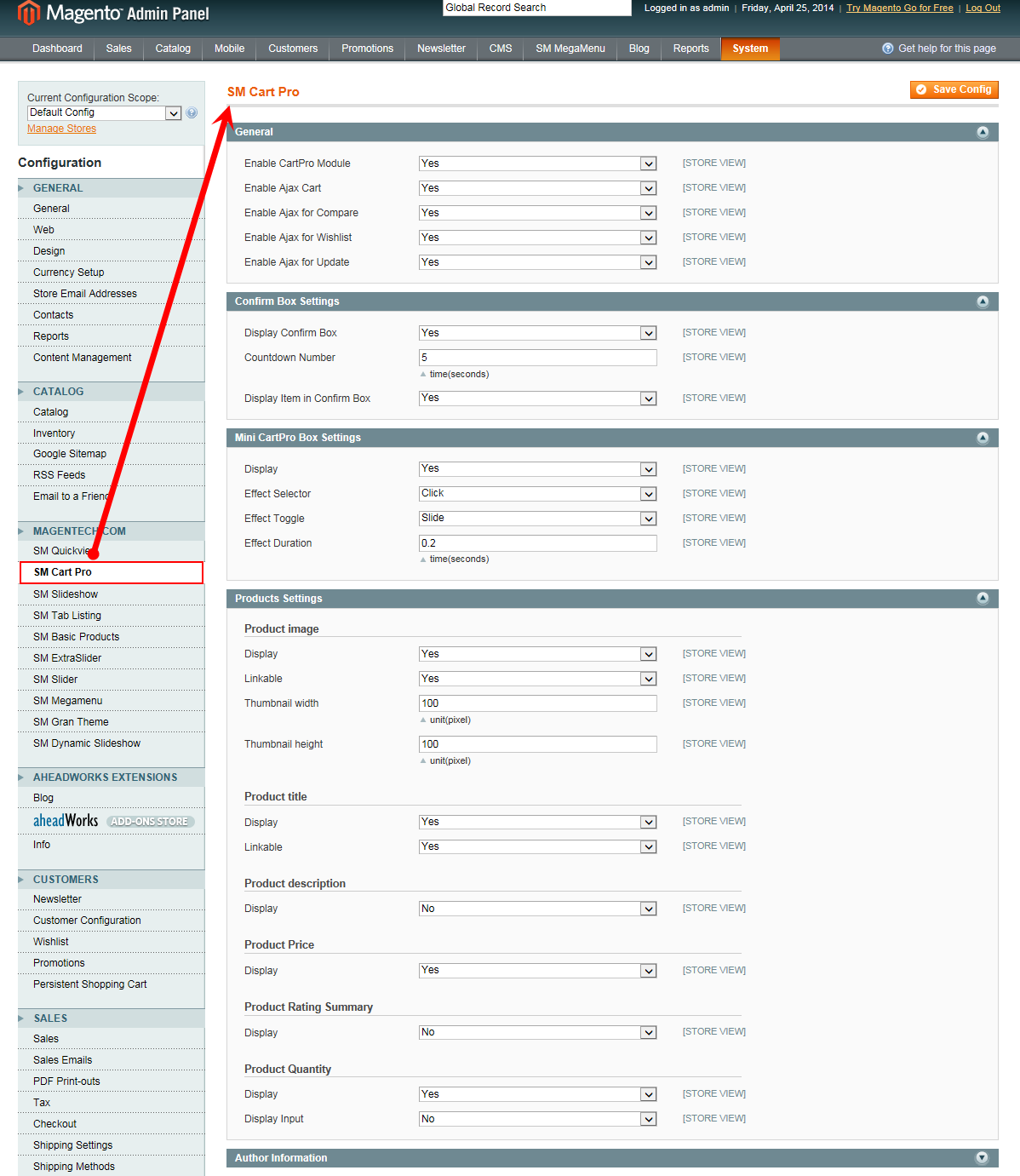Collapse the CUSTOMERS sidebar group
Image resolution: width=1020 pixels, height=1176 pixels.
point(112,880)
